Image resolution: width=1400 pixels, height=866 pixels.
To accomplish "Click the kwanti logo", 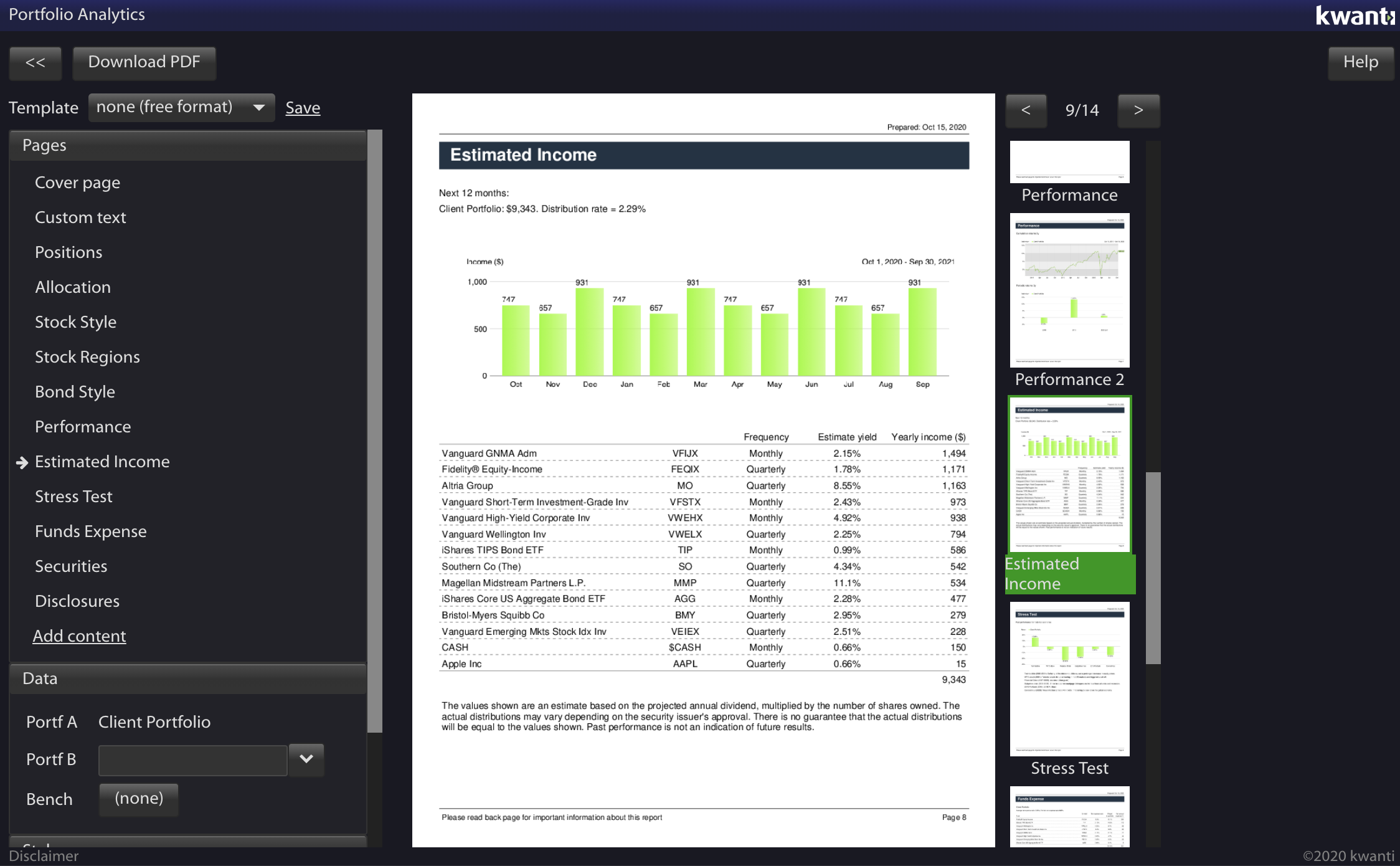I will click(x=1355, y=16).
